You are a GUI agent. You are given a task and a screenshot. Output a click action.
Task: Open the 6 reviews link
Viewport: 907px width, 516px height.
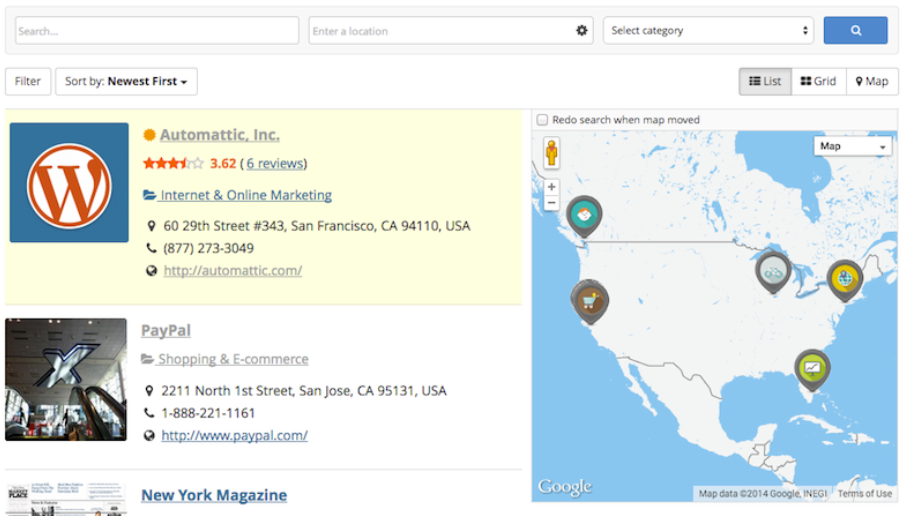click(275, 164)
